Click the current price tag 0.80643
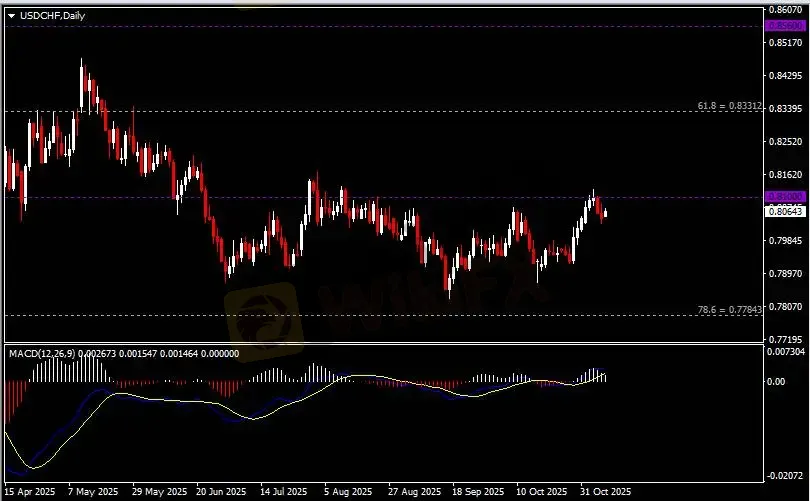 [x=785, y=211]
